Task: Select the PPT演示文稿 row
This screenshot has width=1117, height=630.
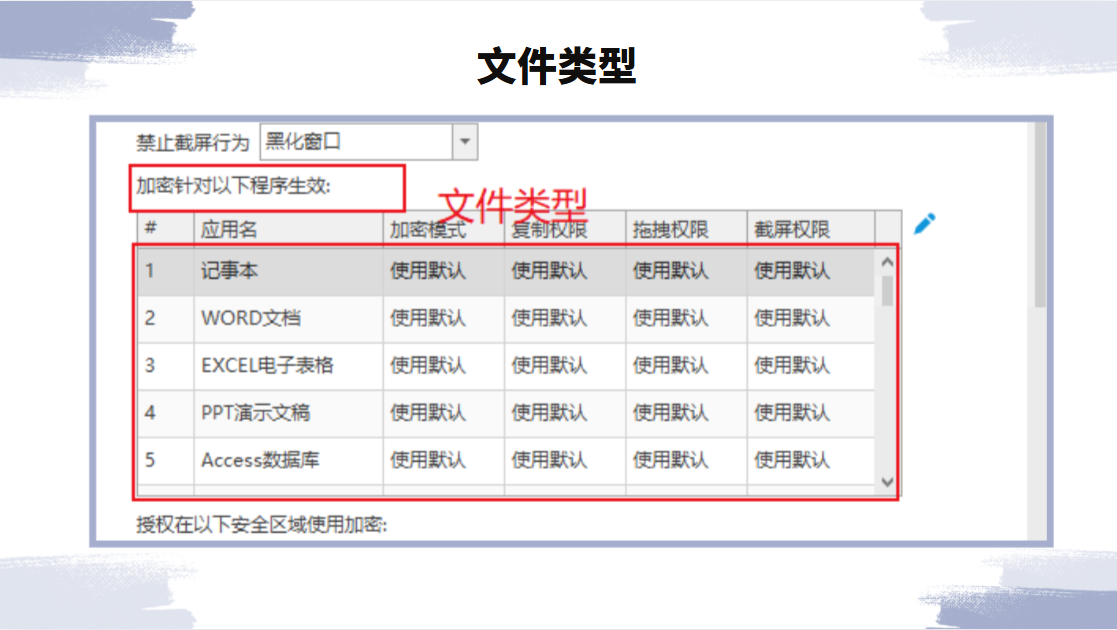Action: click(506, 413)
